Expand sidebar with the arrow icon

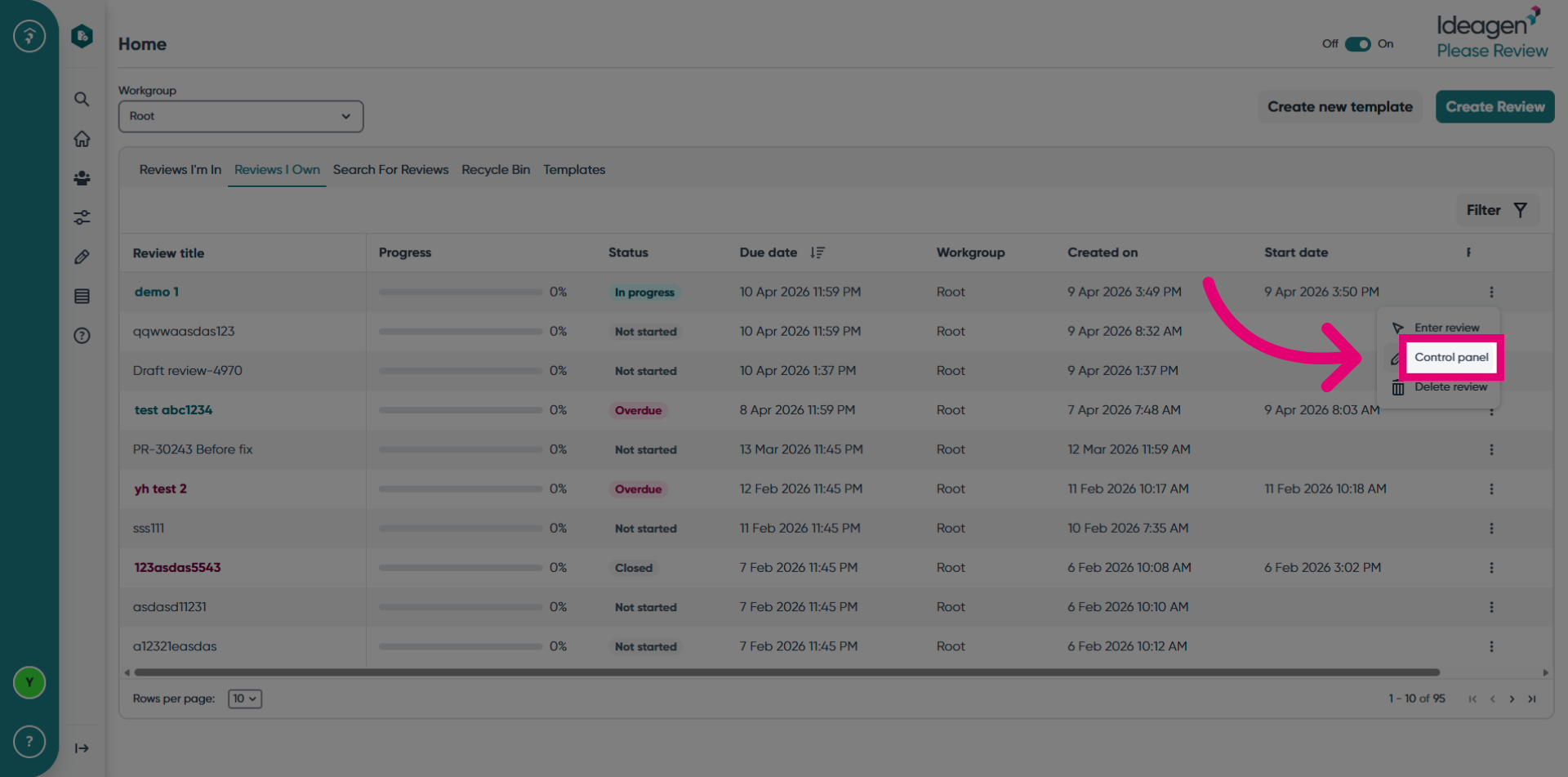point(82,748)
